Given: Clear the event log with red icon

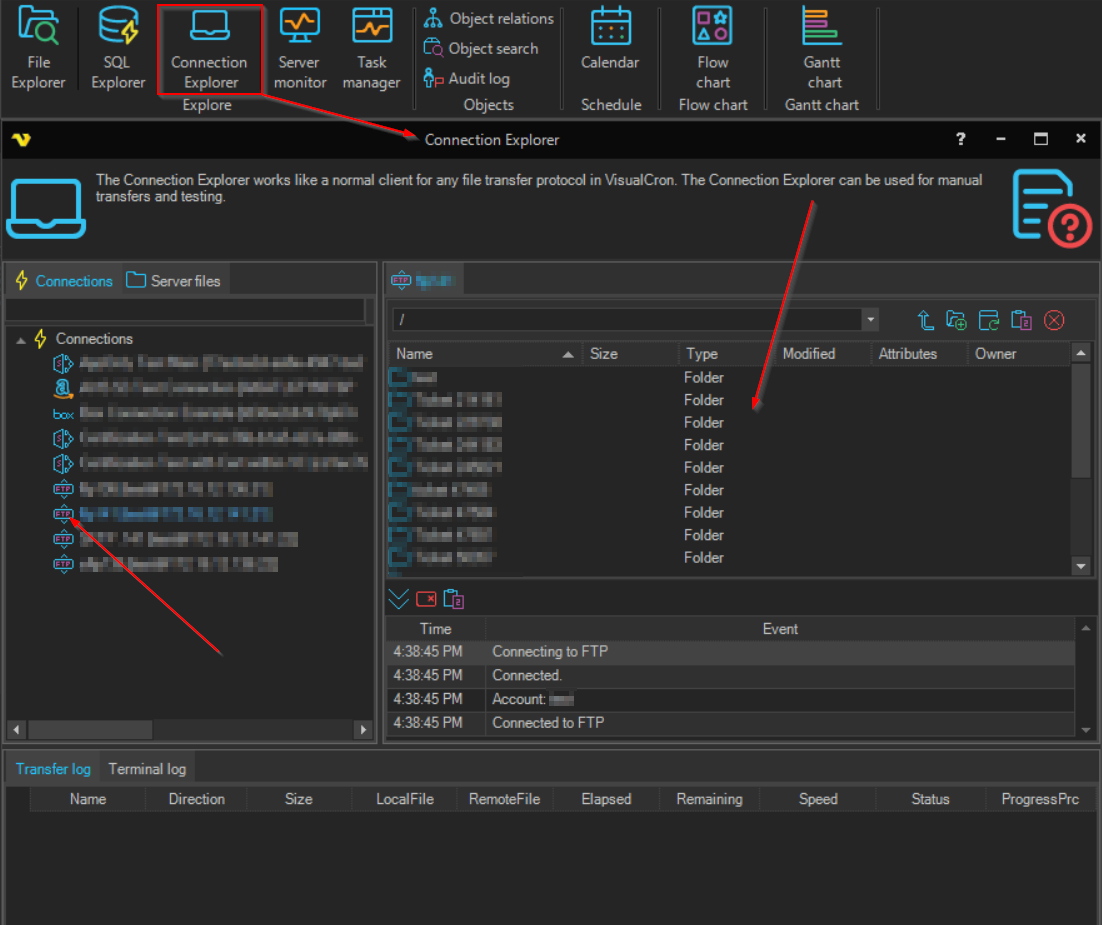Looking at the screenshot, I should pyautogui.click(x=426, y=599).
